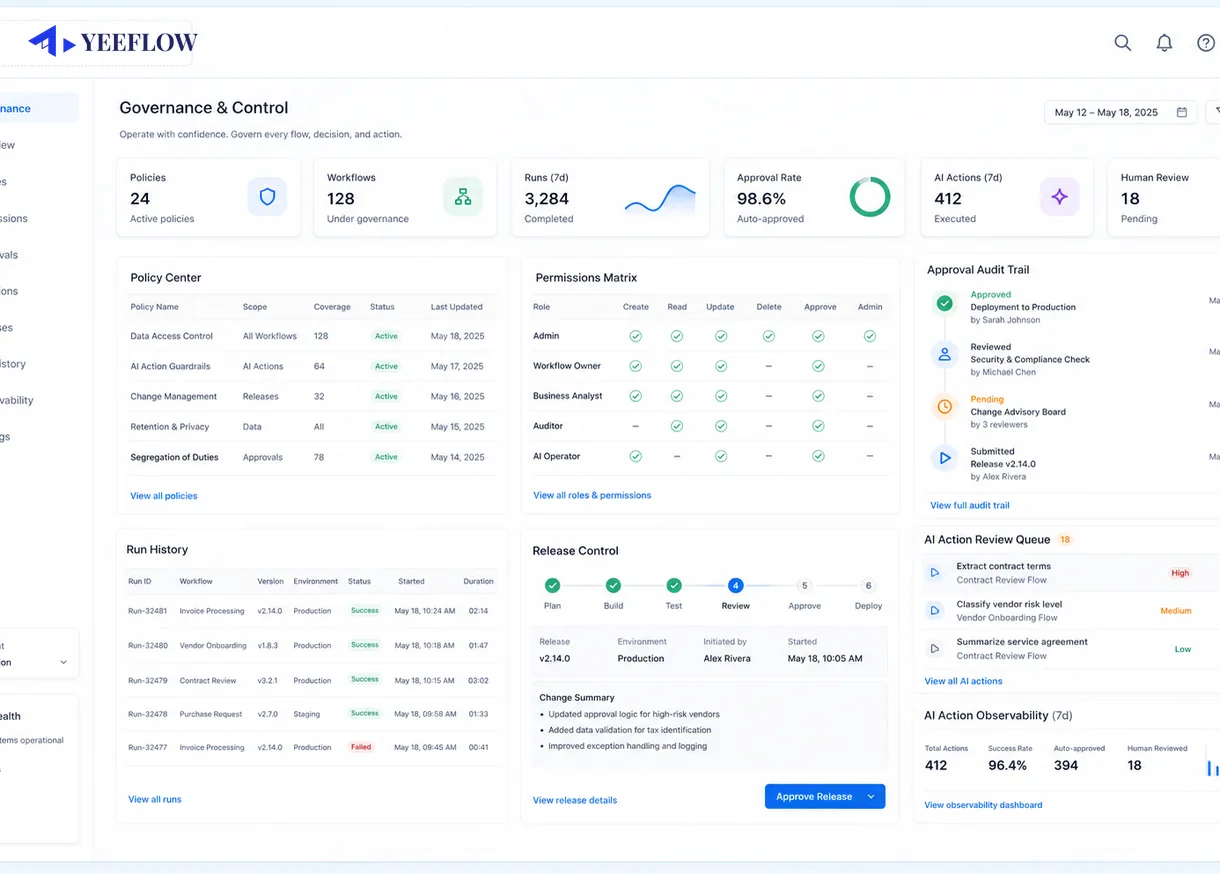Click the Medium priority badge

[x=1176, y=611]
